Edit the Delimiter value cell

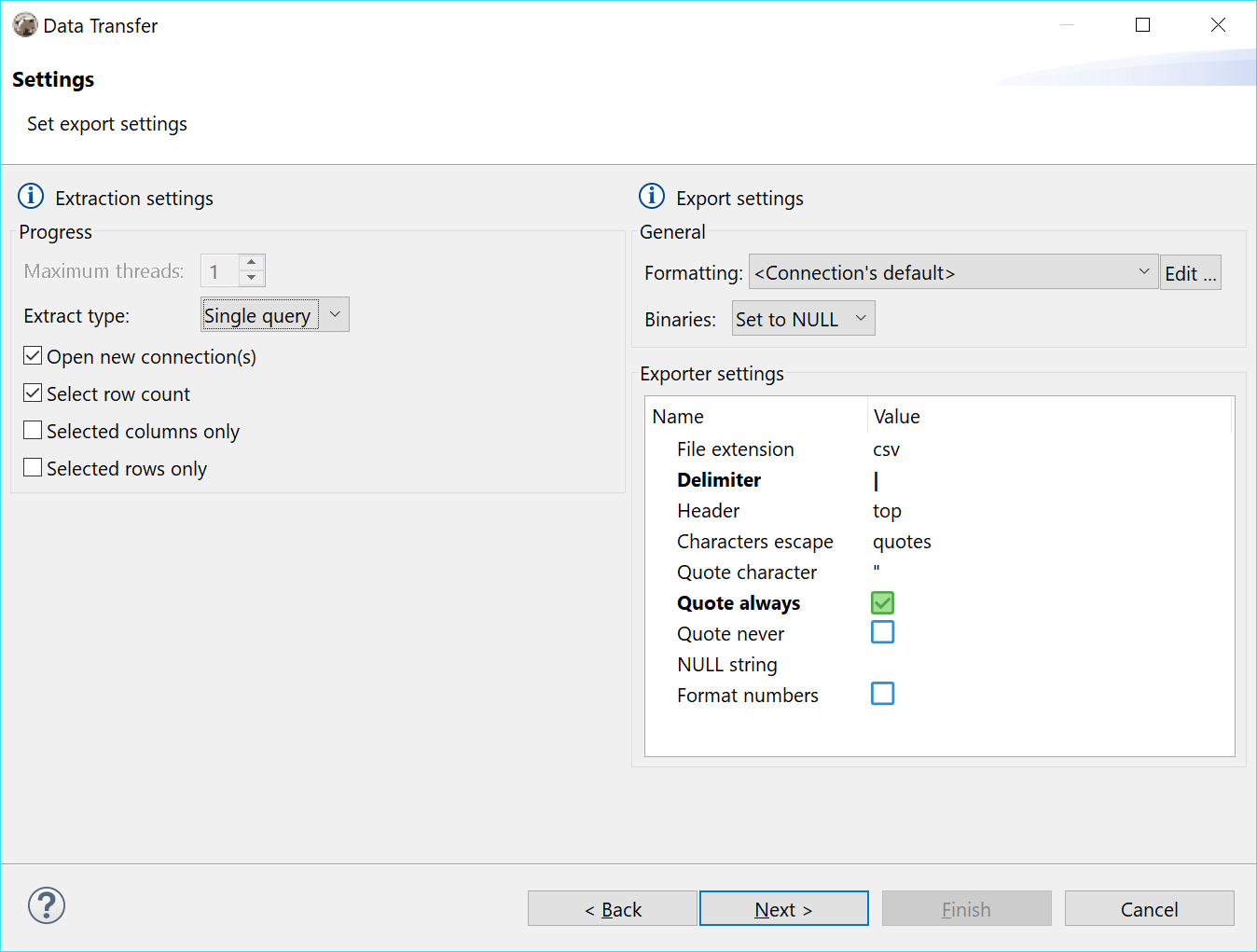coord(1051,480)
